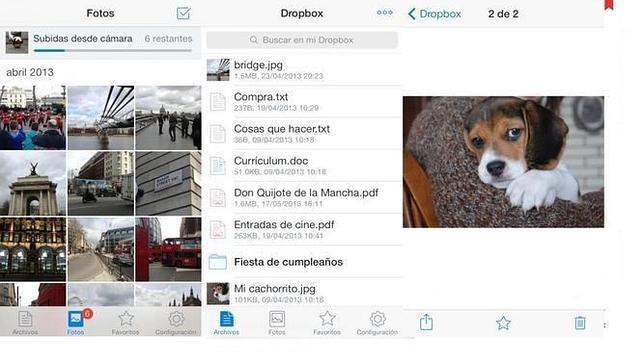Select Archivos tab in the Dropbox file list screen
The width and height of the screenshot is (644, 362).
click(x=226, y=323)
